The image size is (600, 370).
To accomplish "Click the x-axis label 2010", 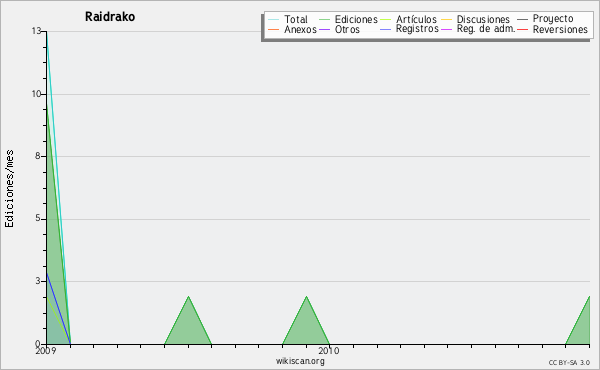I will click(x=329, y=350).
